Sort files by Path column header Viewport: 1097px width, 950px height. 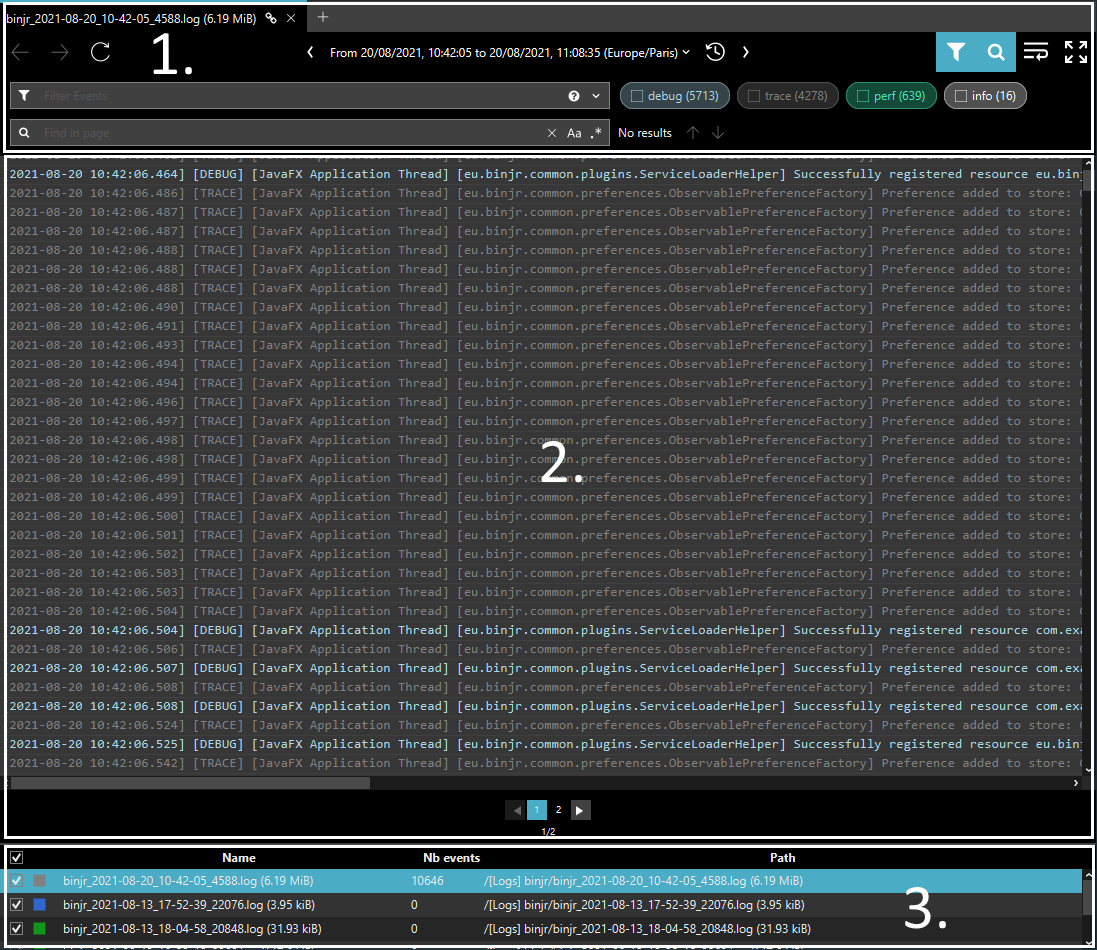click(x=782, y=858)
